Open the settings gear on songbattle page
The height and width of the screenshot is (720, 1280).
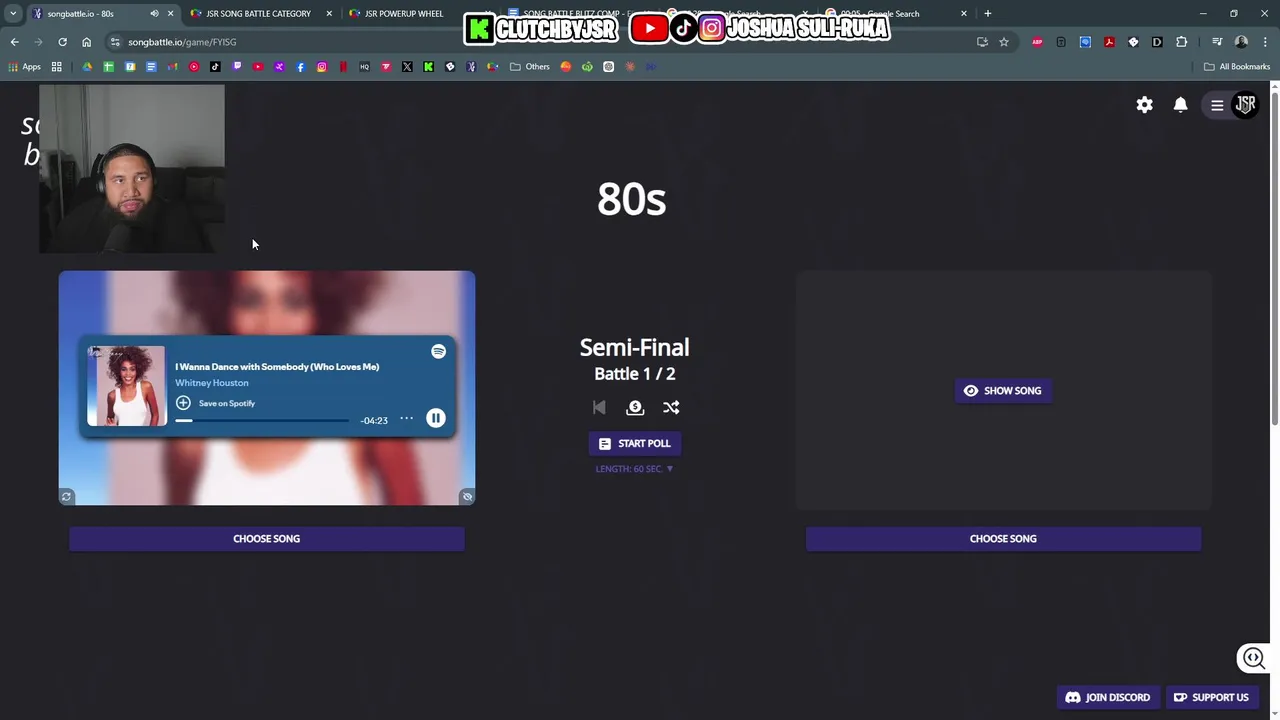pos(1144,105)
